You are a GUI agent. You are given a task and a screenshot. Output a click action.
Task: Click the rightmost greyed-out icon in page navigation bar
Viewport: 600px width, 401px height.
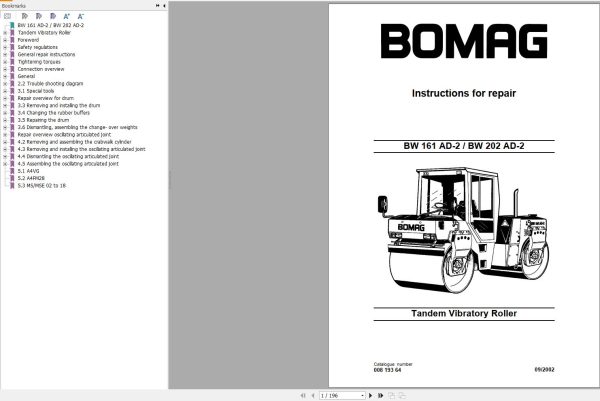tap(402, 396)
